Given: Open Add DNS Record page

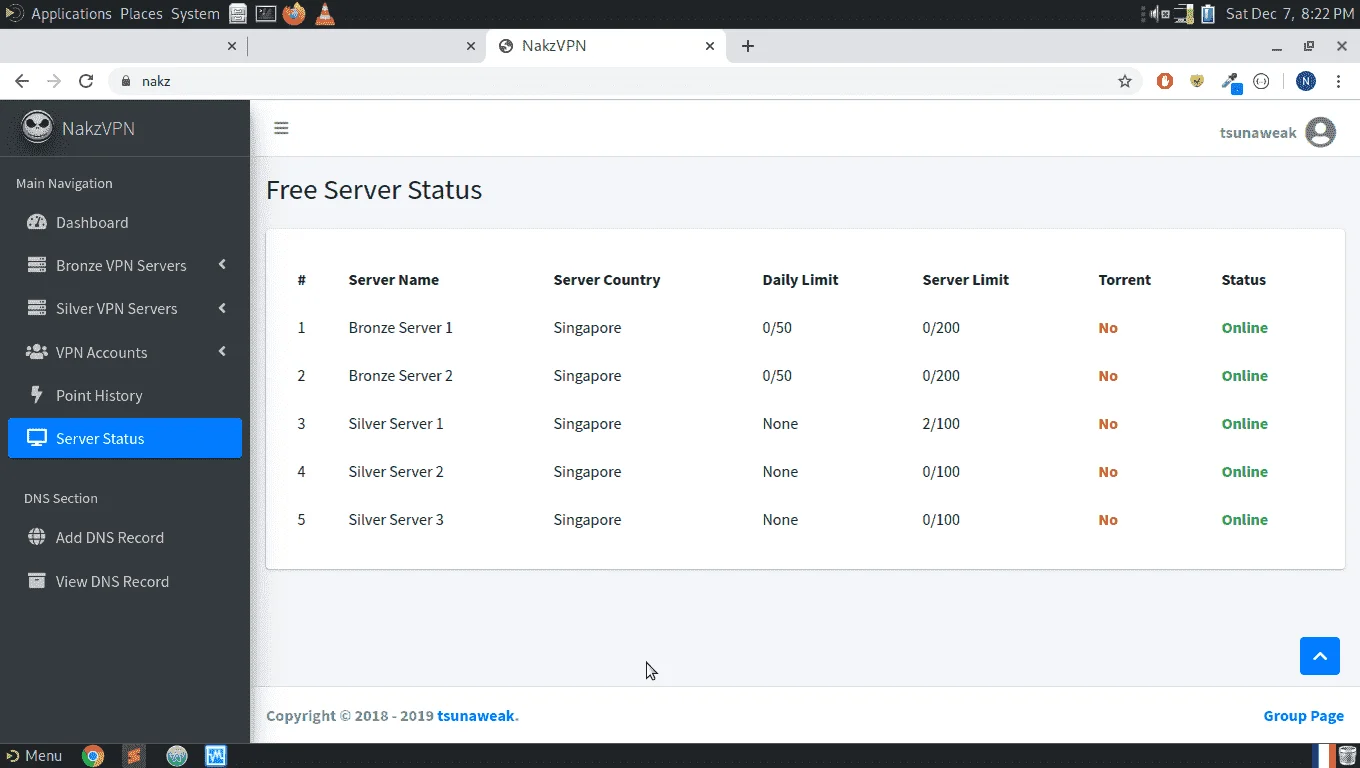Looking at the screenshot, I should [125, 537].
